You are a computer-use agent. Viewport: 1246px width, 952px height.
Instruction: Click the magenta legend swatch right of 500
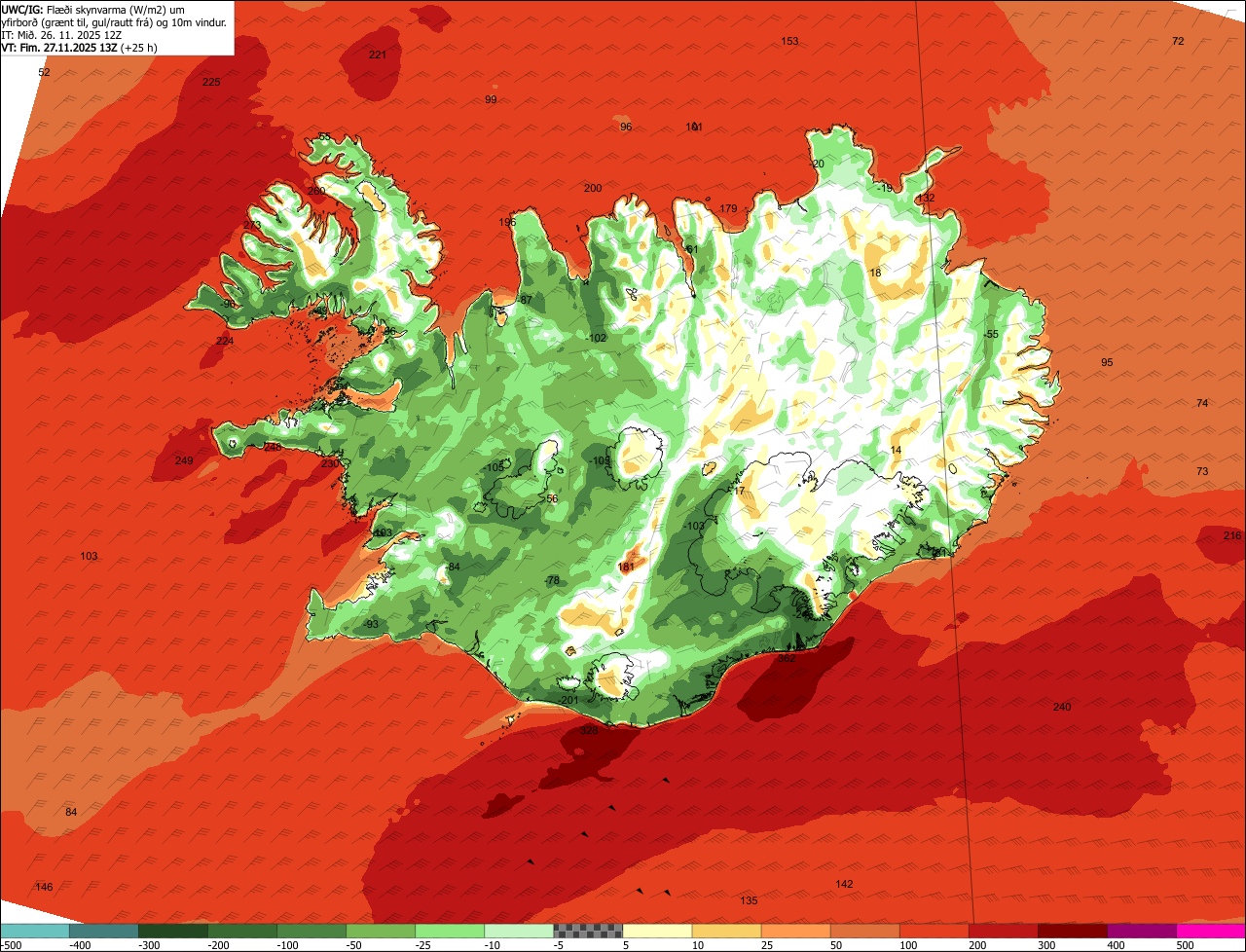pos(1211,931)
